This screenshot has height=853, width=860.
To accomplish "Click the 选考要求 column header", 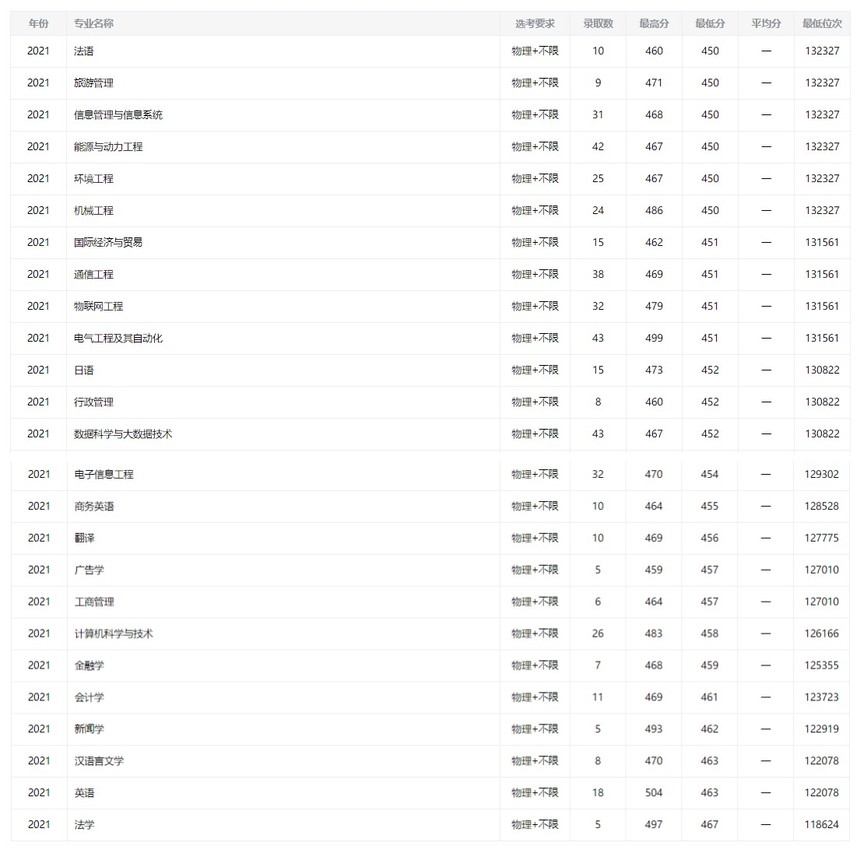I will click(x=535, y=23).
